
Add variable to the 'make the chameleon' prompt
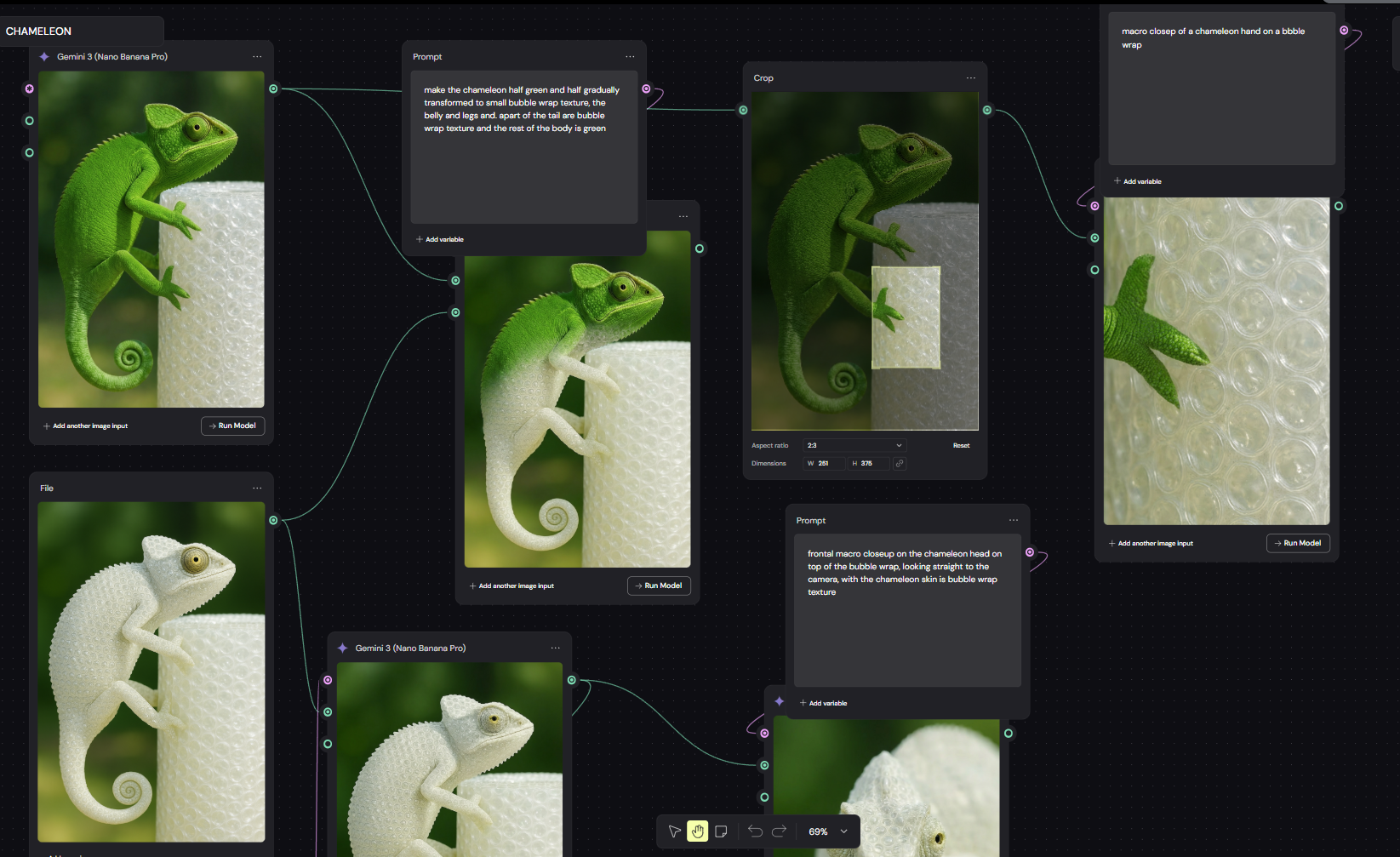point(440,240)
